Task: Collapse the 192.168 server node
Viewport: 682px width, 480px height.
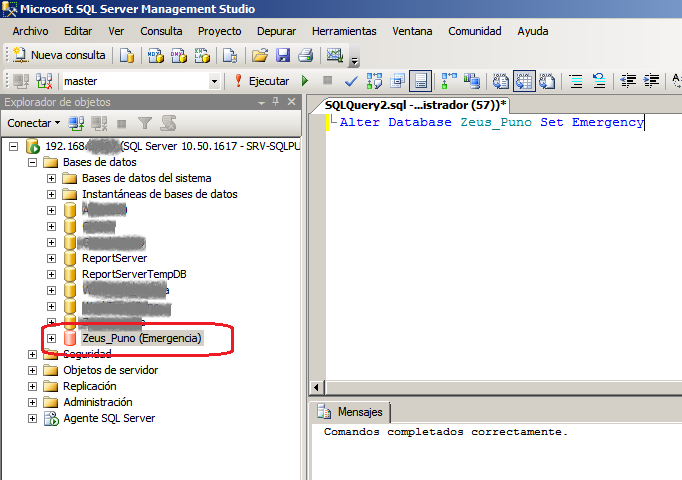Action: (x=13, y=147)
